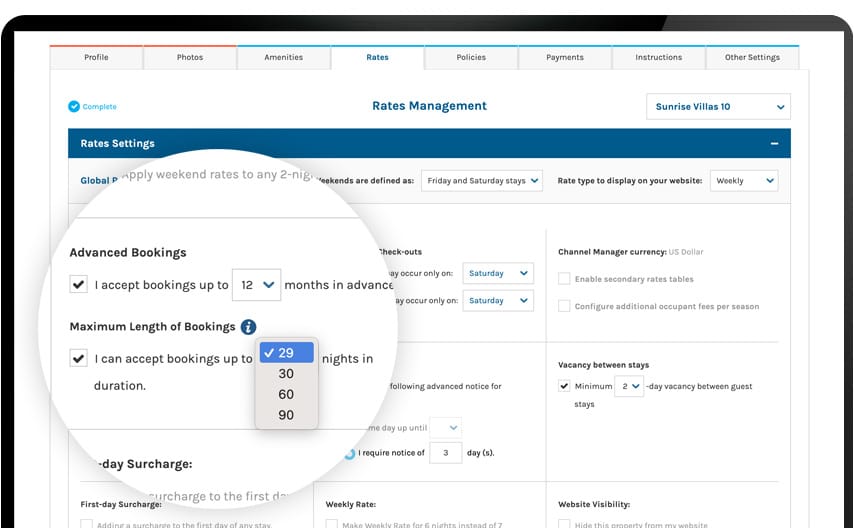Image resolution: width=854 pixels, height=528 pixels.
Task: Select 30 nights from the dropdown list
Action: coord(286,373)
